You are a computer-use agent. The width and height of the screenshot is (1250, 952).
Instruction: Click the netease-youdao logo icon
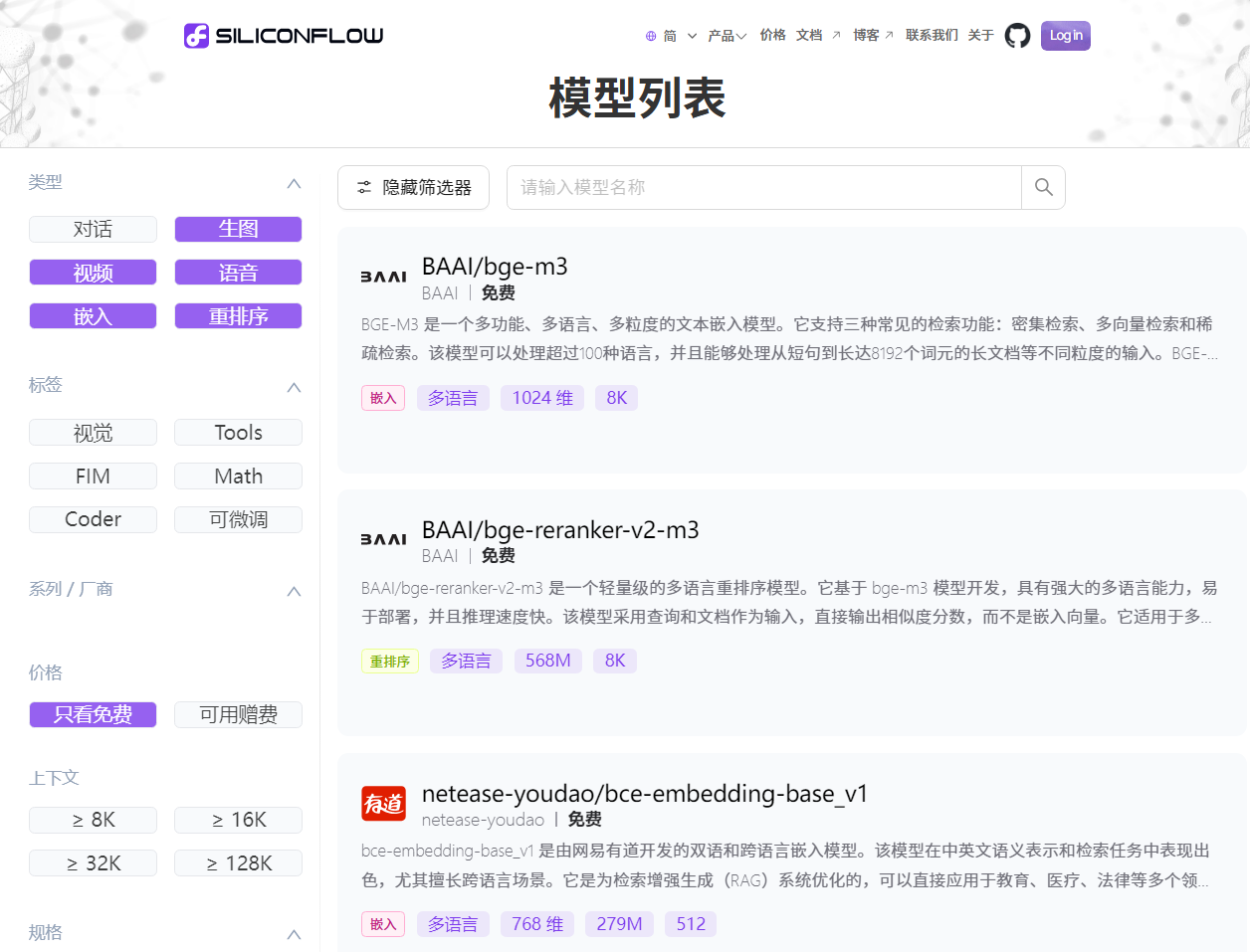click(x=383, y=804)
